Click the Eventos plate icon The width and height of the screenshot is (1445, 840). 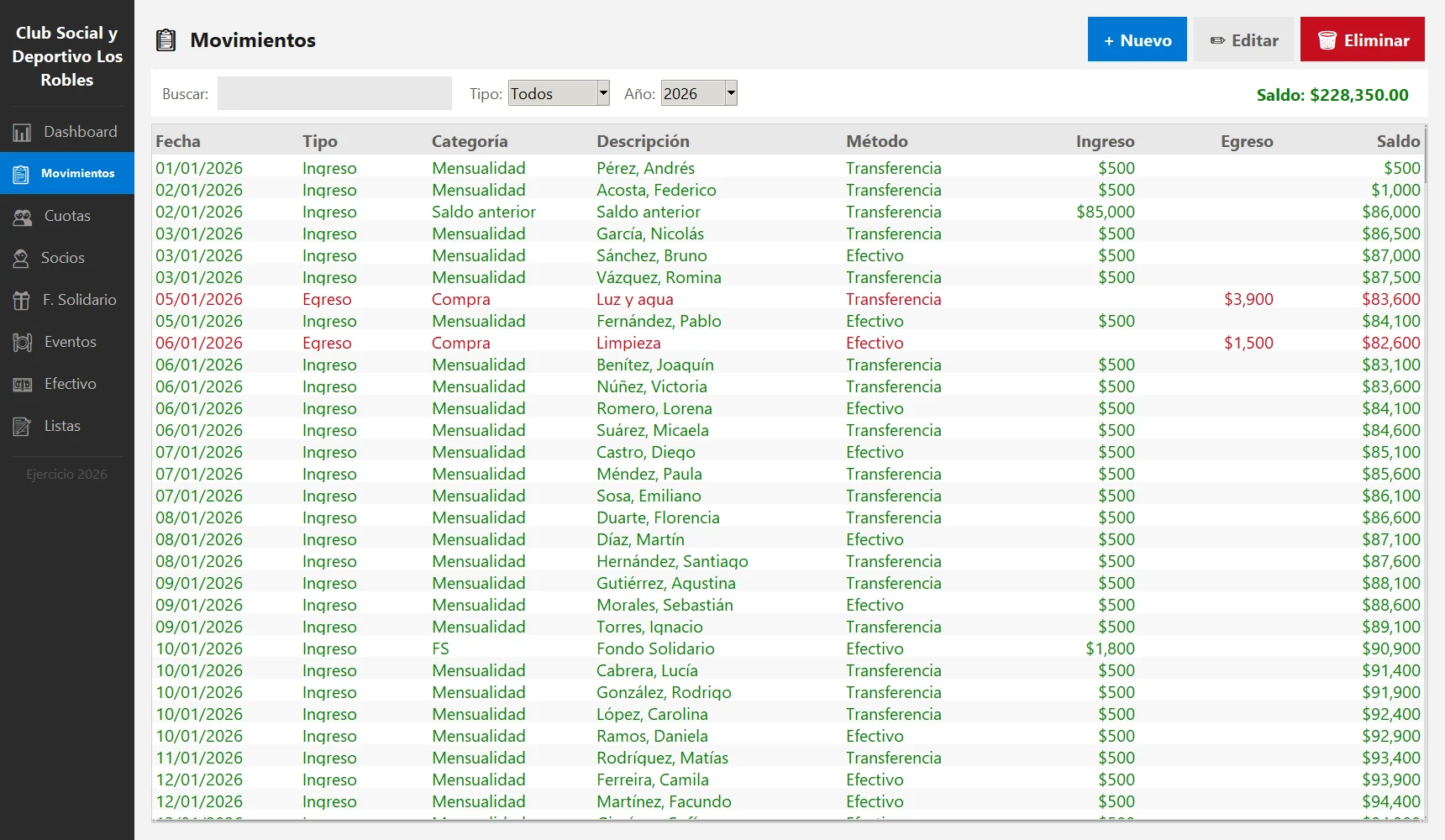pyautogui.click(x=23, y=342)
